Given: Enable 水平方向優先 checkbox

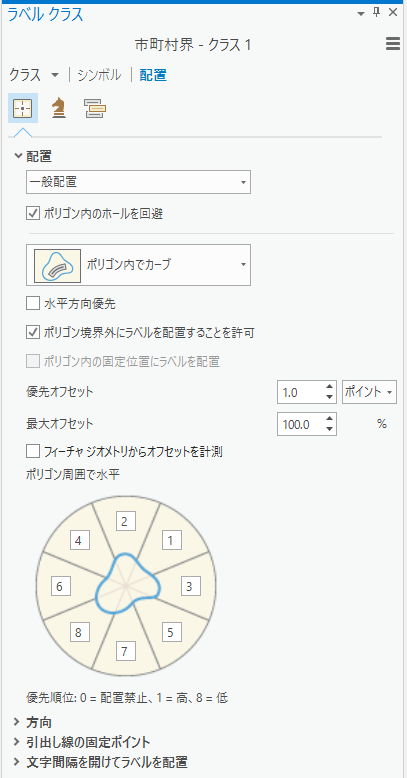Looking at the screenshot, I should [x=33, y=303].
